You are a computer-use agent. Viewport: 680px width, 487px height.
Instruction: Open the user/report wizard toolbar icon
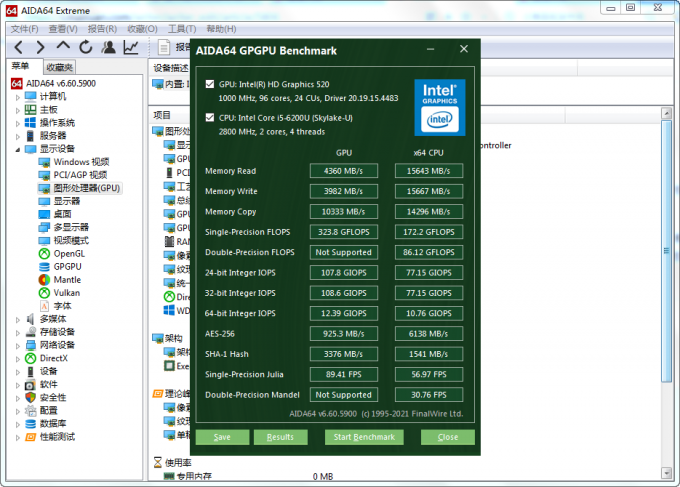click(108, 47)
